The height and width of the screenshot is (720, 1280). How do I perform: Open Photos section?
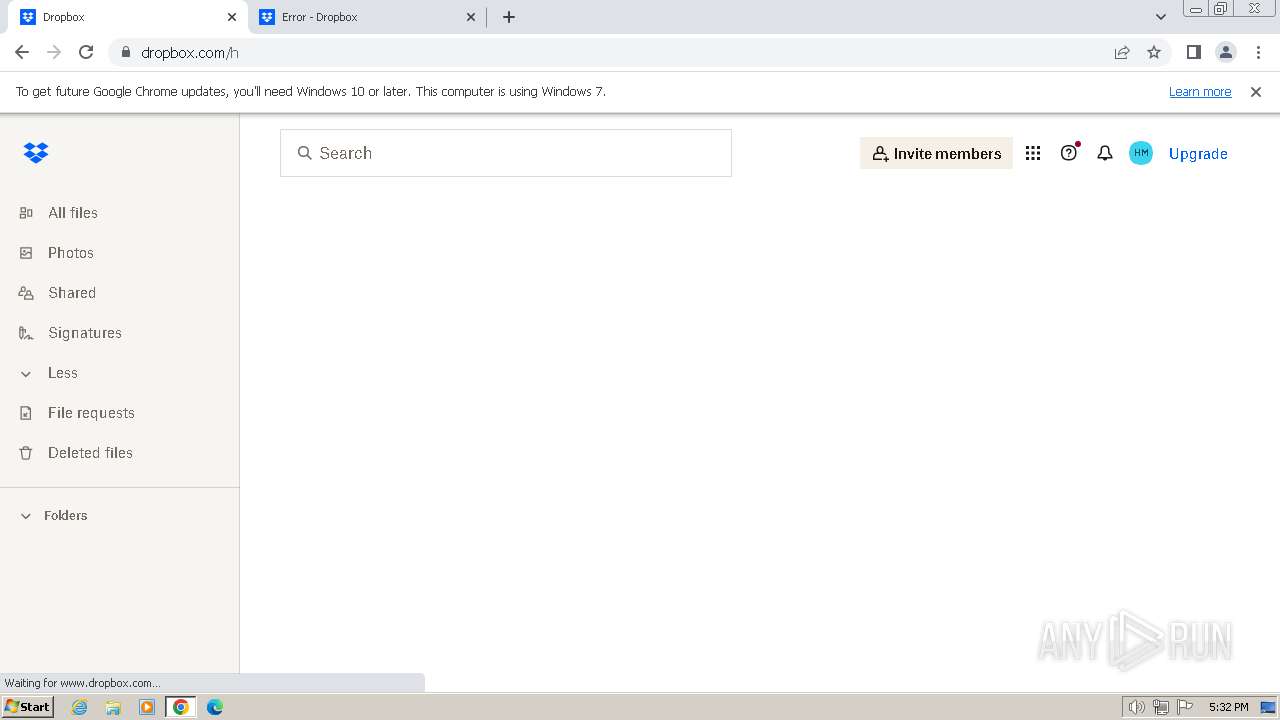[x=71, y=253]
